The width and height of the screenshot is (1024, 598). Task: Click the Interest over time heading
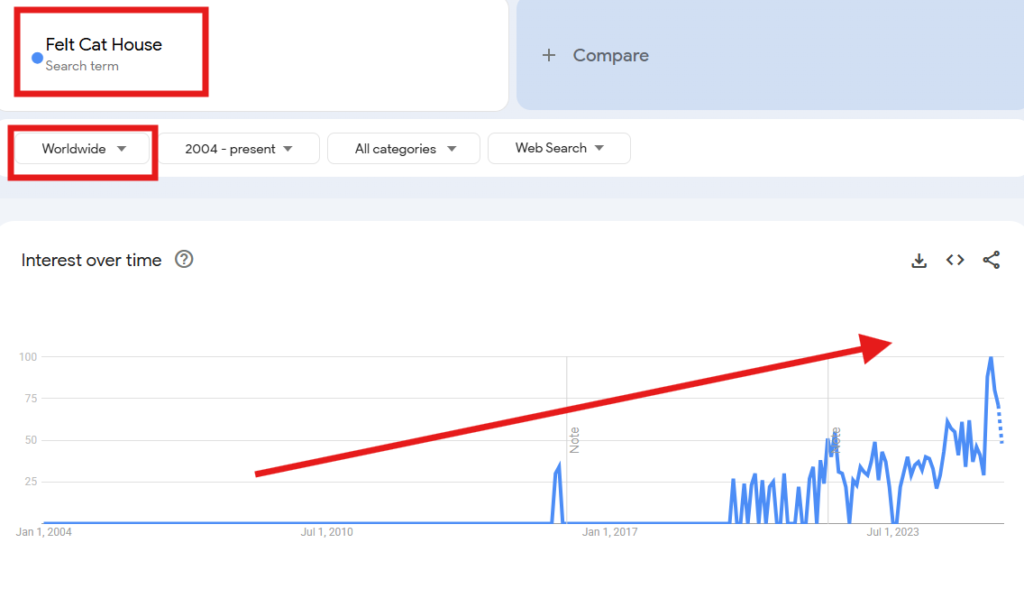pos(91,260)
